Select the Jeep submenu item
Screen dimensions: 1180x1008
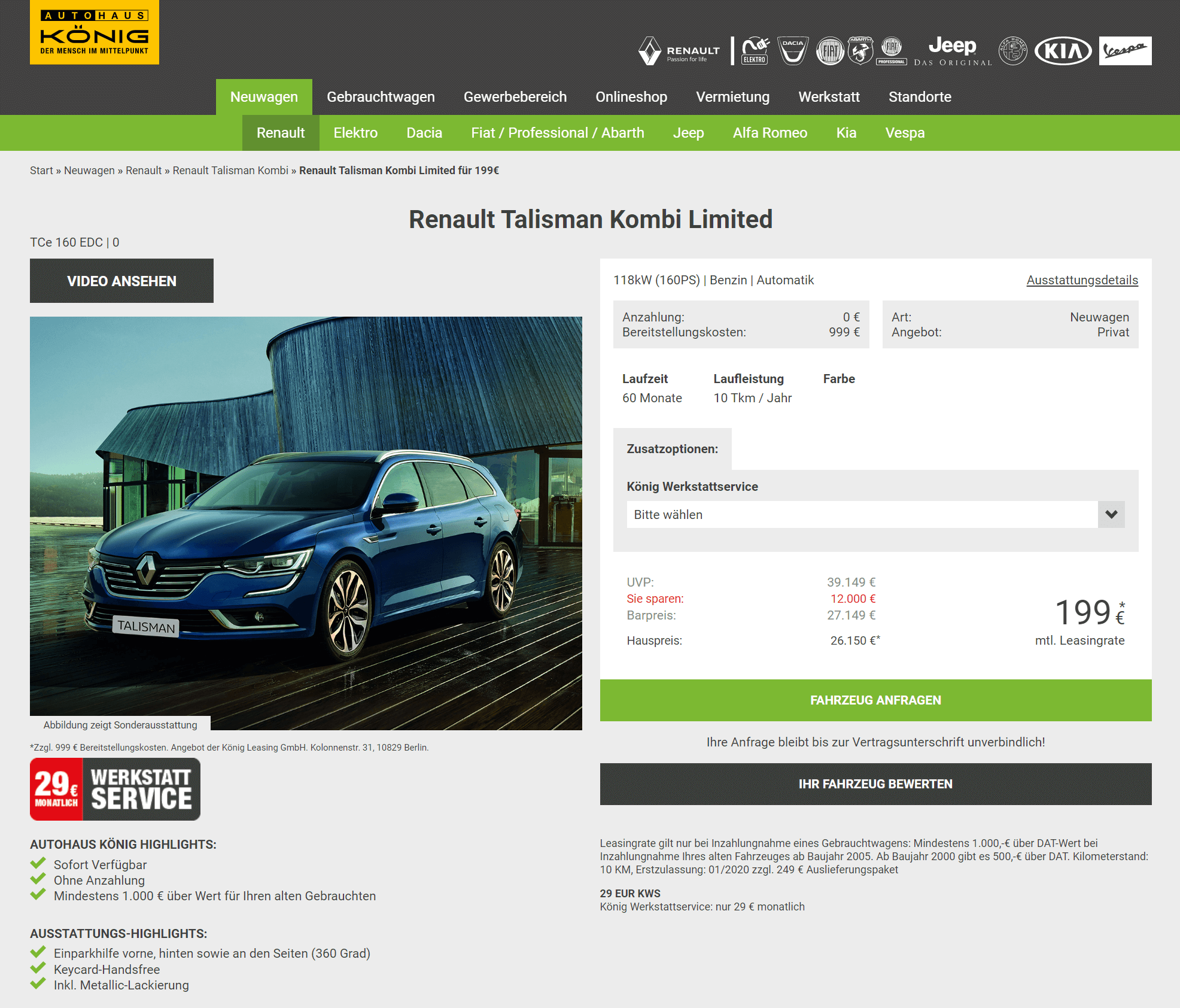pos(688,133)
